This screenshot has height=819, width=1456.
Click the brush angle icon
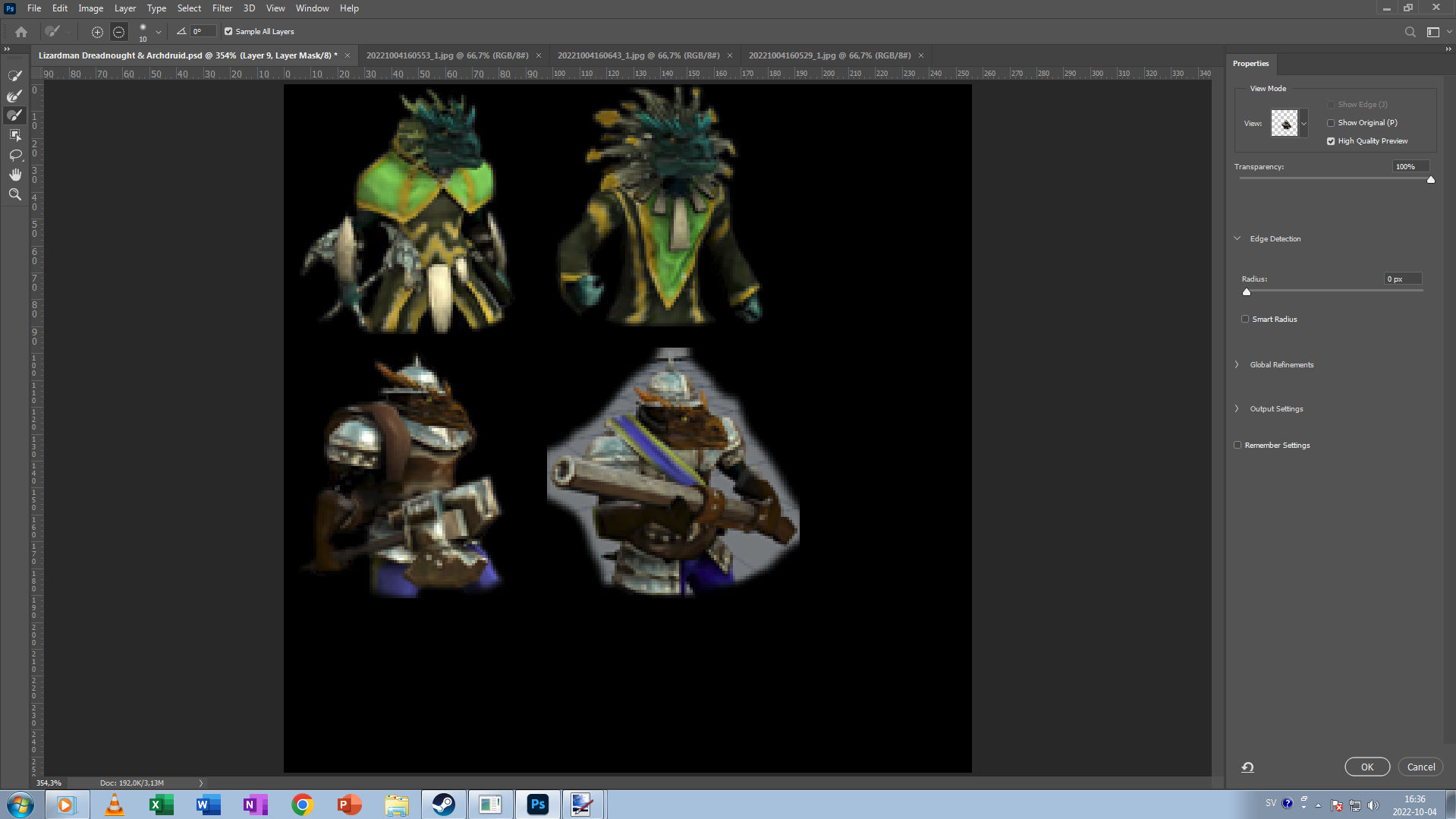pyautogui.click(x=181, y=31)
